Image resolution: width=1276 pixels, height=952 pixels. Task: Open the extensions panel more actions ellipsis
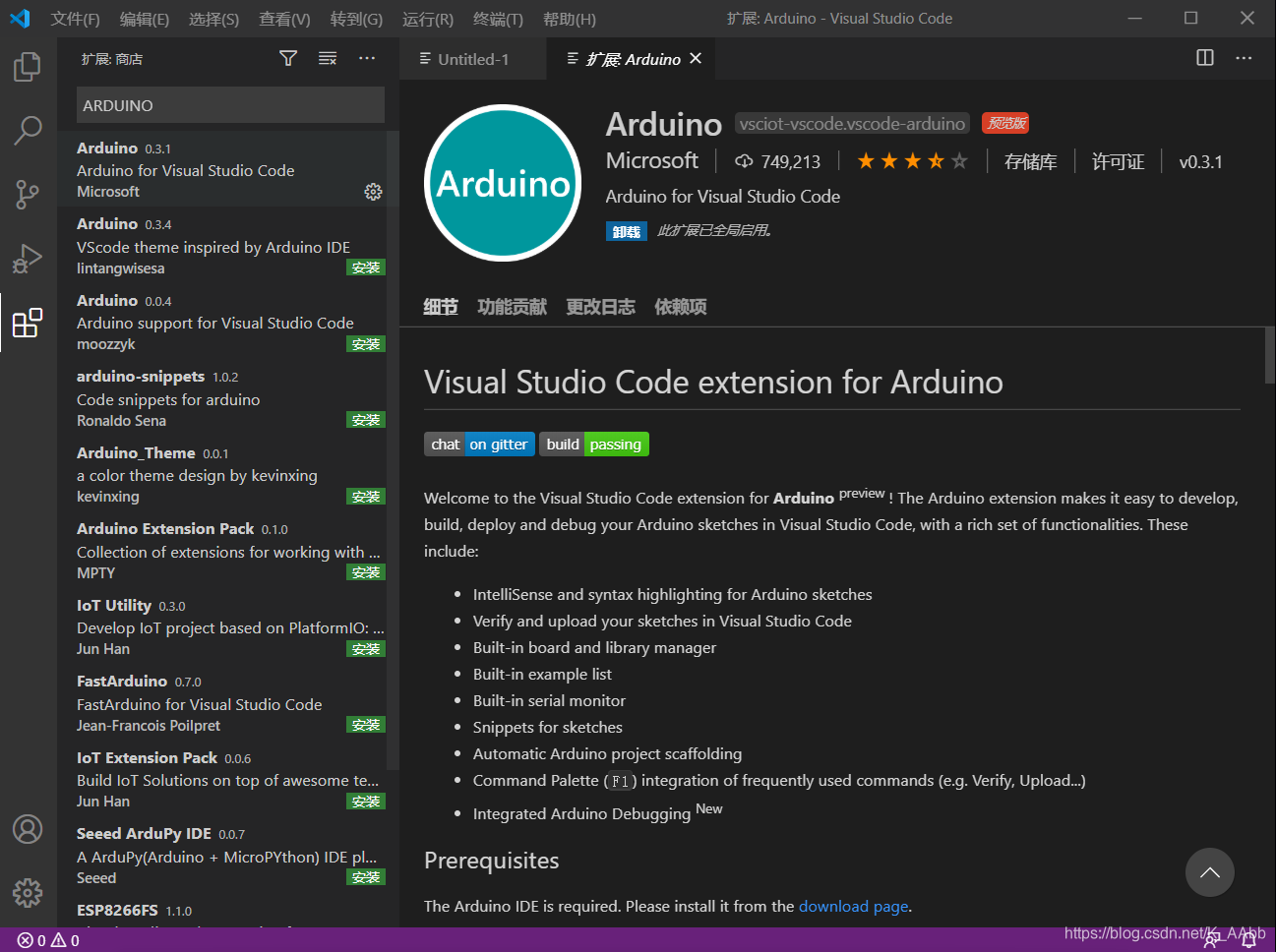click(x=367, y=59)
